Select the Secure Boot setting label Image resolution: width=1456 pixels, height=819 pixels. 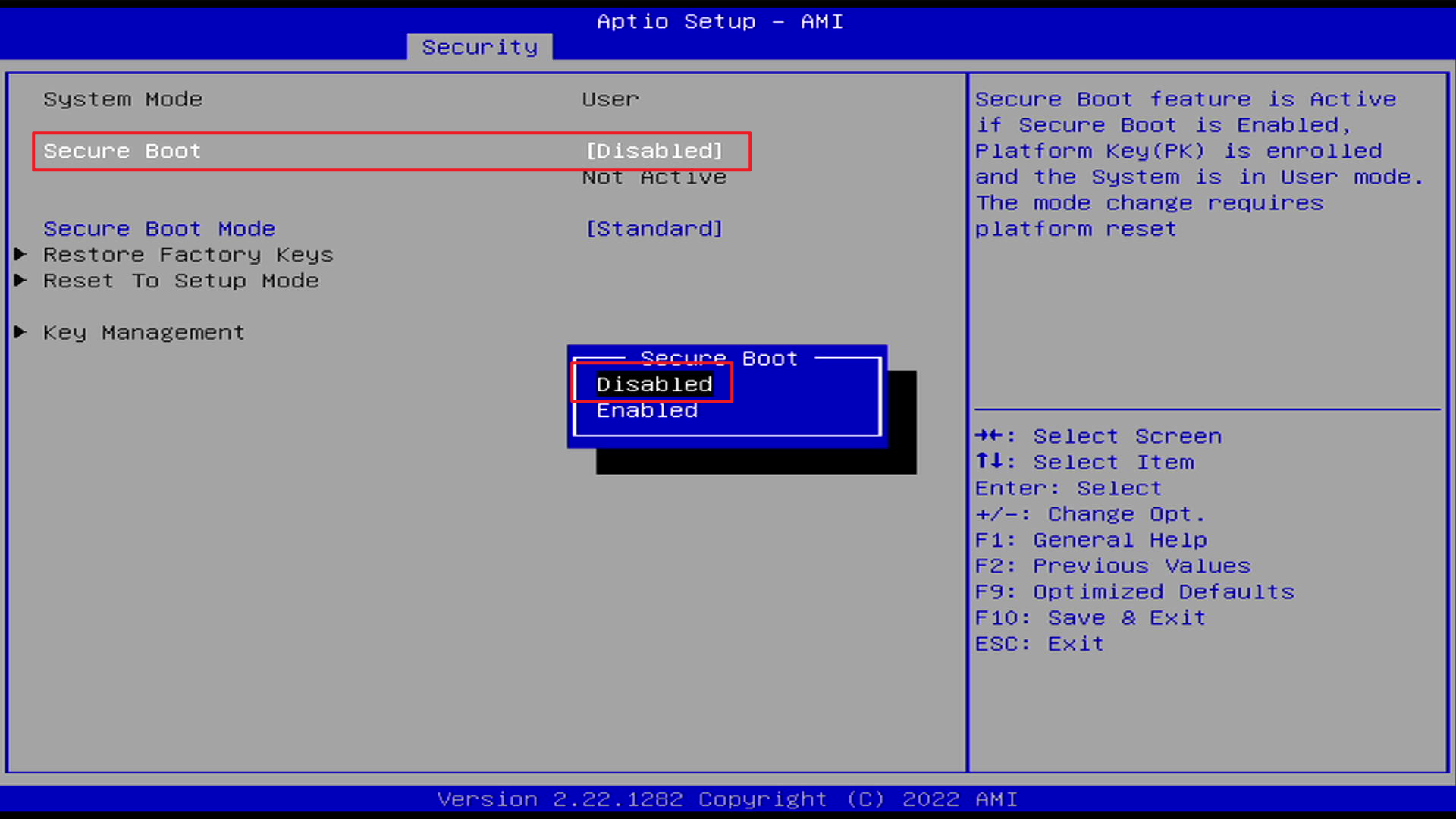point(122,151)
